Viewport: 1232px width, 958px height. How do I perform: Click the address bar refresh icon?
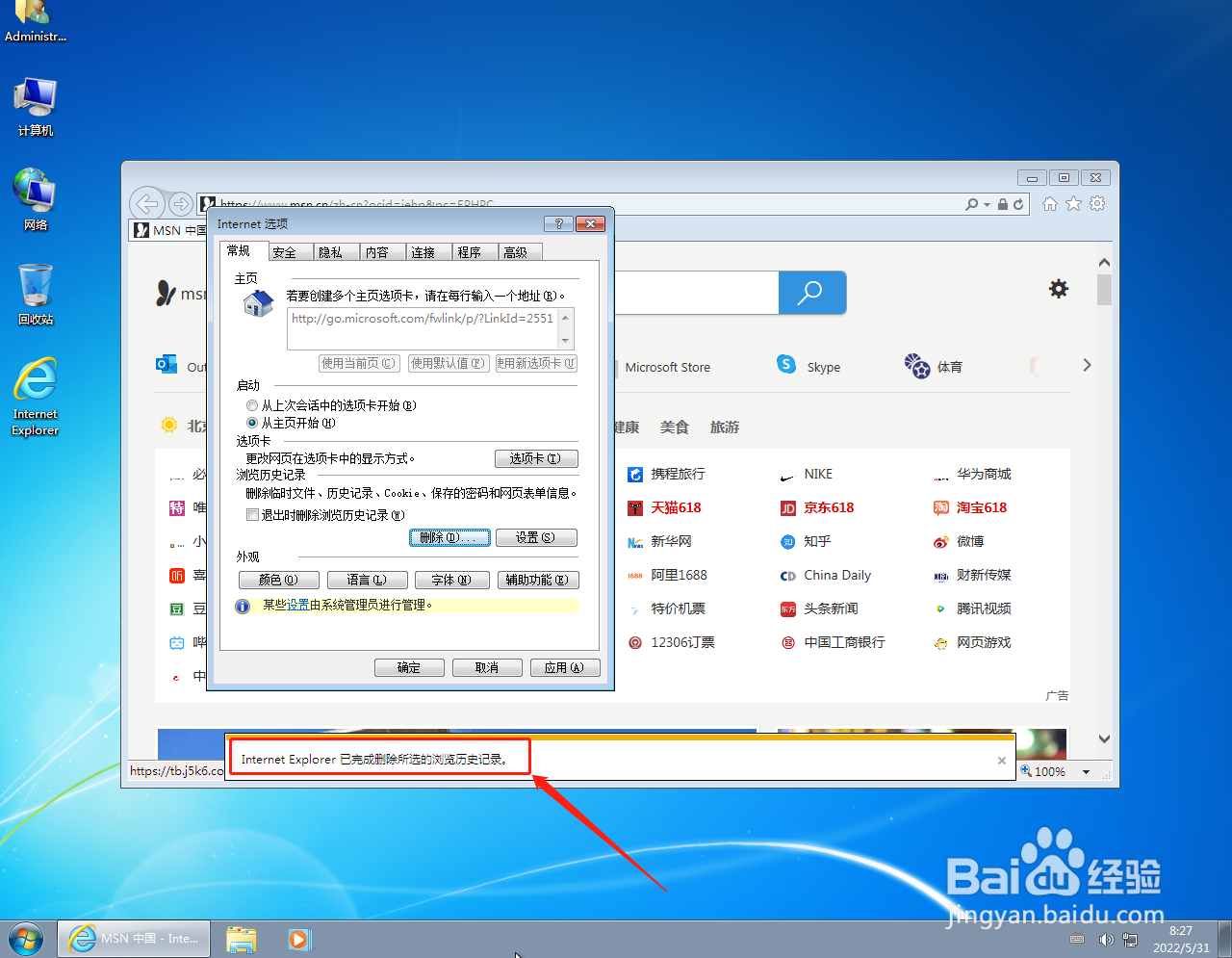[x=1018, y=204]
